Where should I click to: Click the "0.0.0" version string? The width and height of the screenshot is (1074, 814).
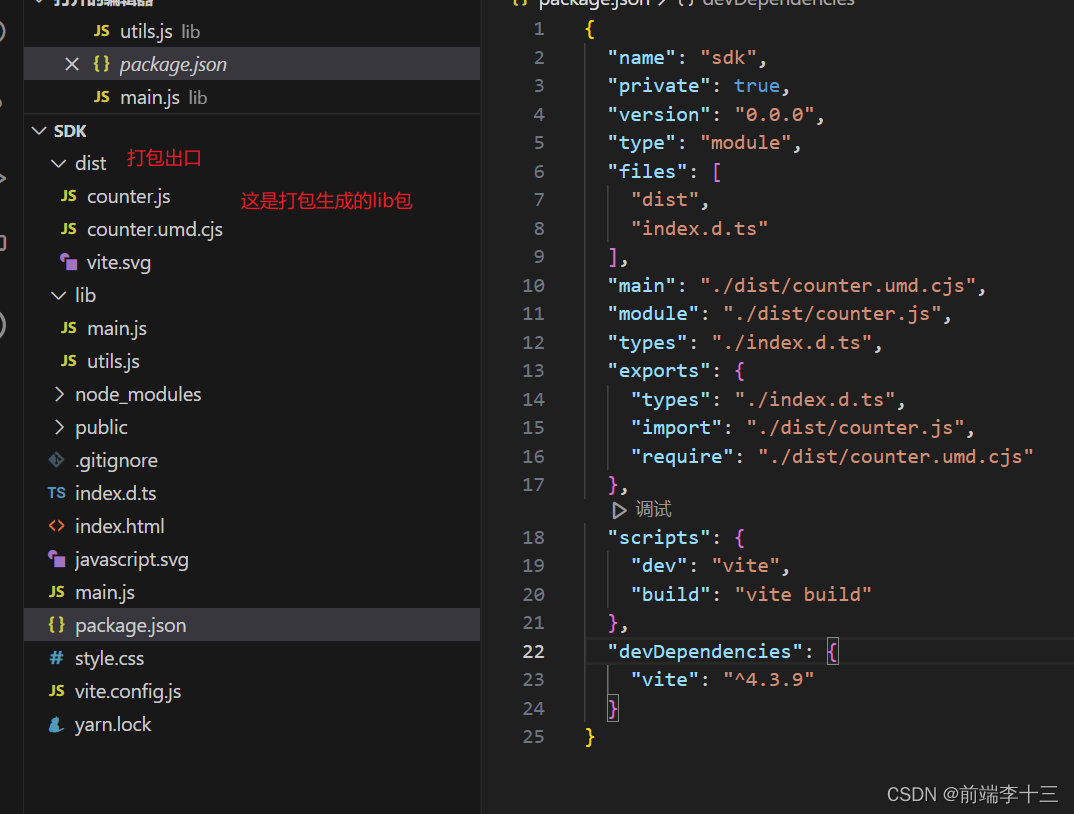pyautogui.click(x=774, y=114)
